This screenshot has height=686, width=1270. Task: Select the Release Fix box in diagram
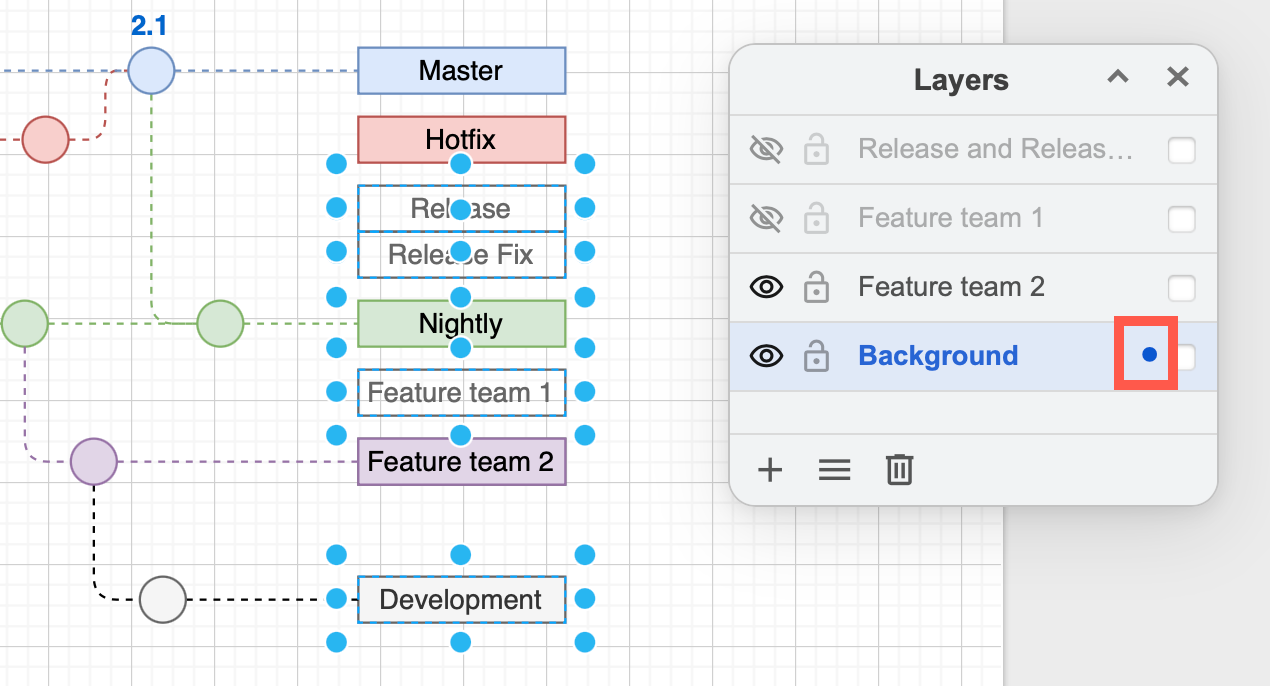point(461,255)
